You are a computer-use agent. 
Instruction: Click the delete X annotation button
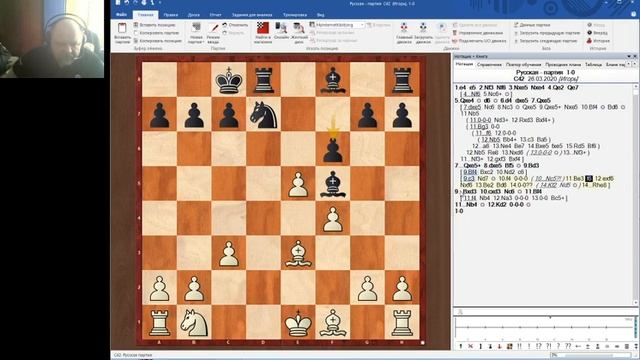click(x=471, y=346)
